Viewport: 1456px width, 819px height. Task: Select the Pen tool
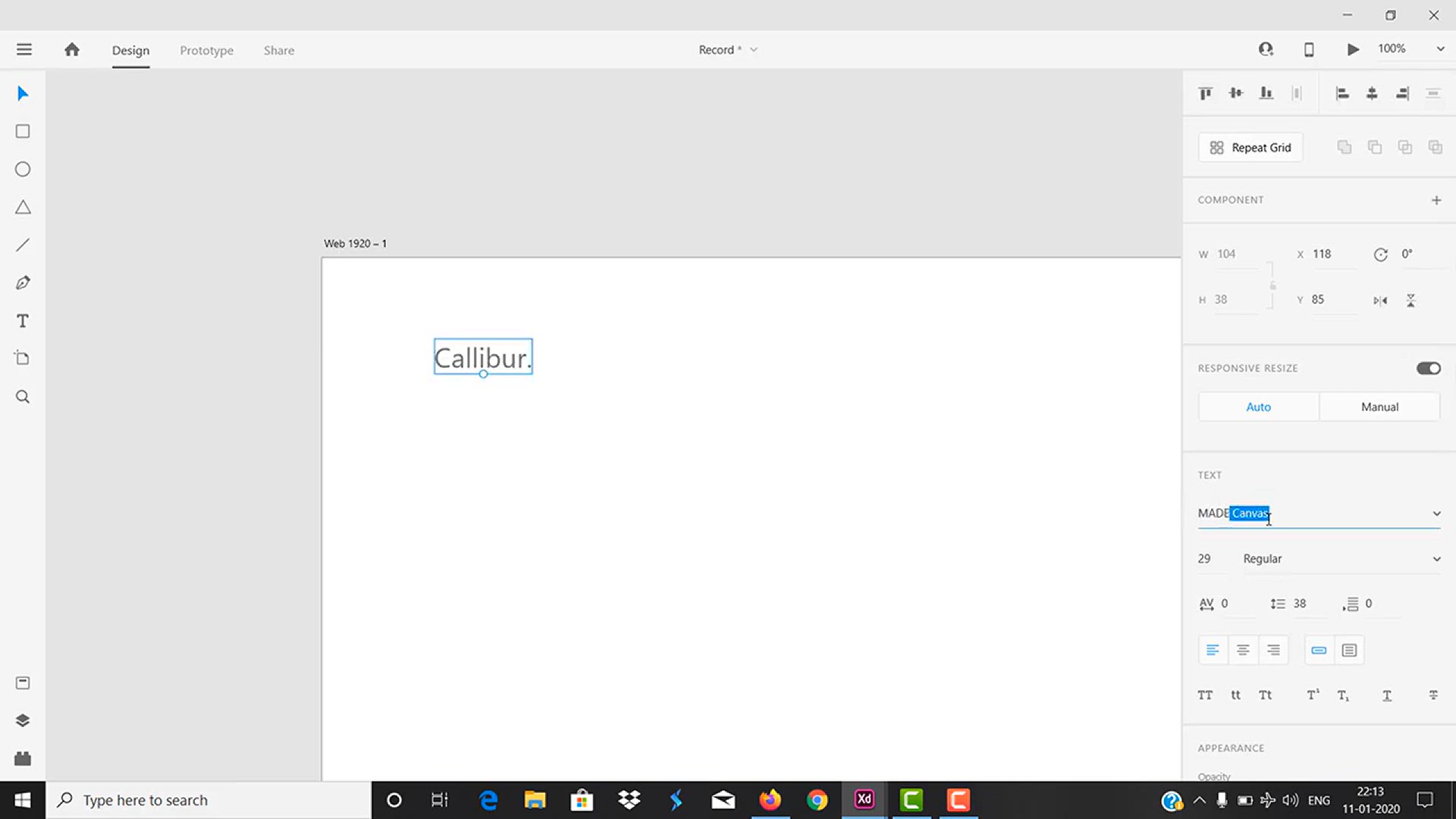point(23,283)
